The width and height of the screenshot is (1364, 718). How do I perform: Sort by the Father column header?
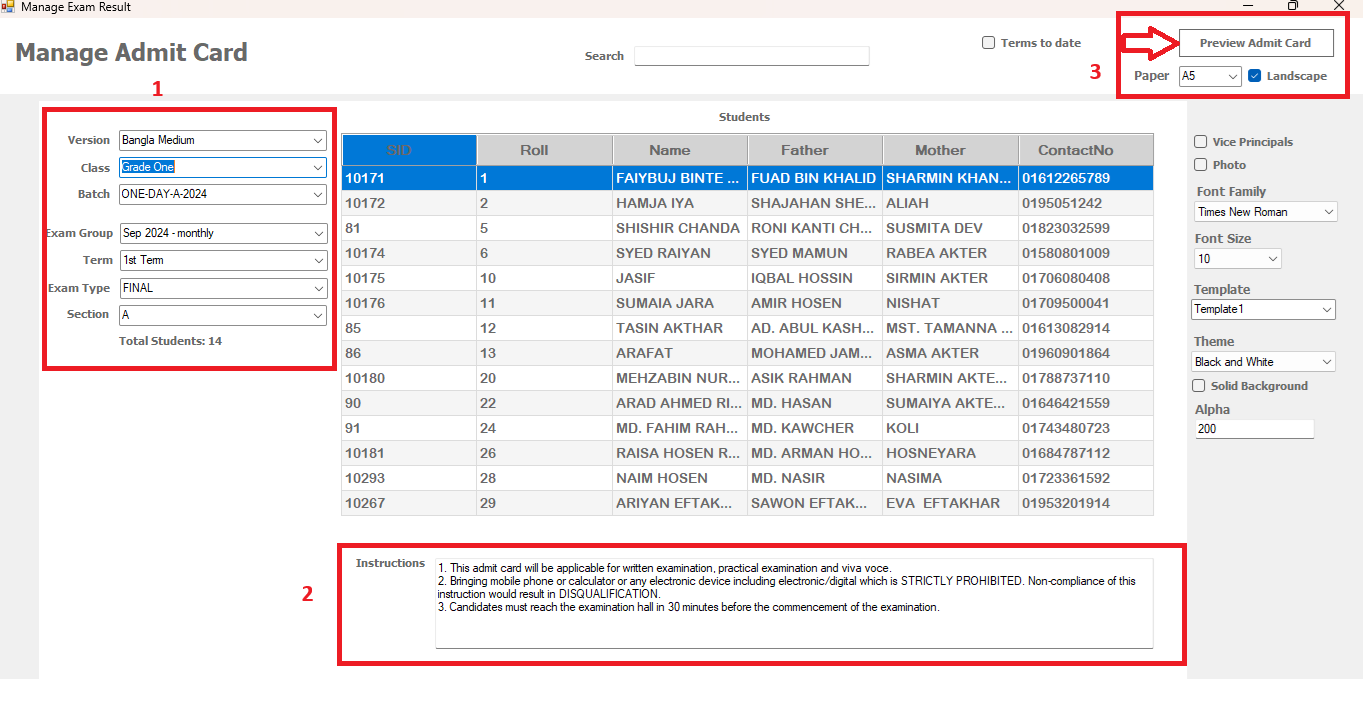(815, 150)
